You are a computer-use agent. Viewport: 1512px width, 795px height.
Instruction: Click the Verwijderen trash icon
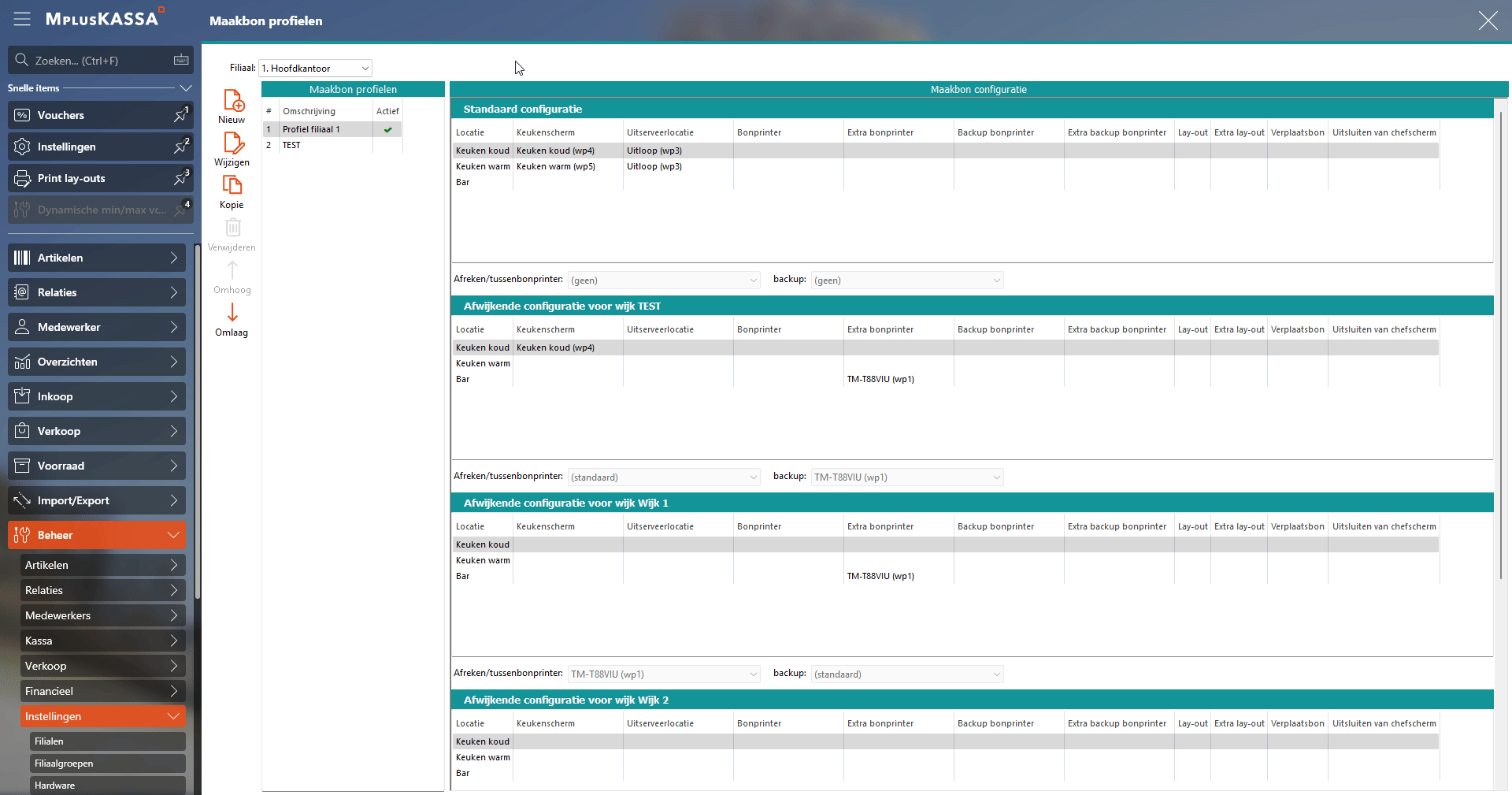click(x=232, y=228)
